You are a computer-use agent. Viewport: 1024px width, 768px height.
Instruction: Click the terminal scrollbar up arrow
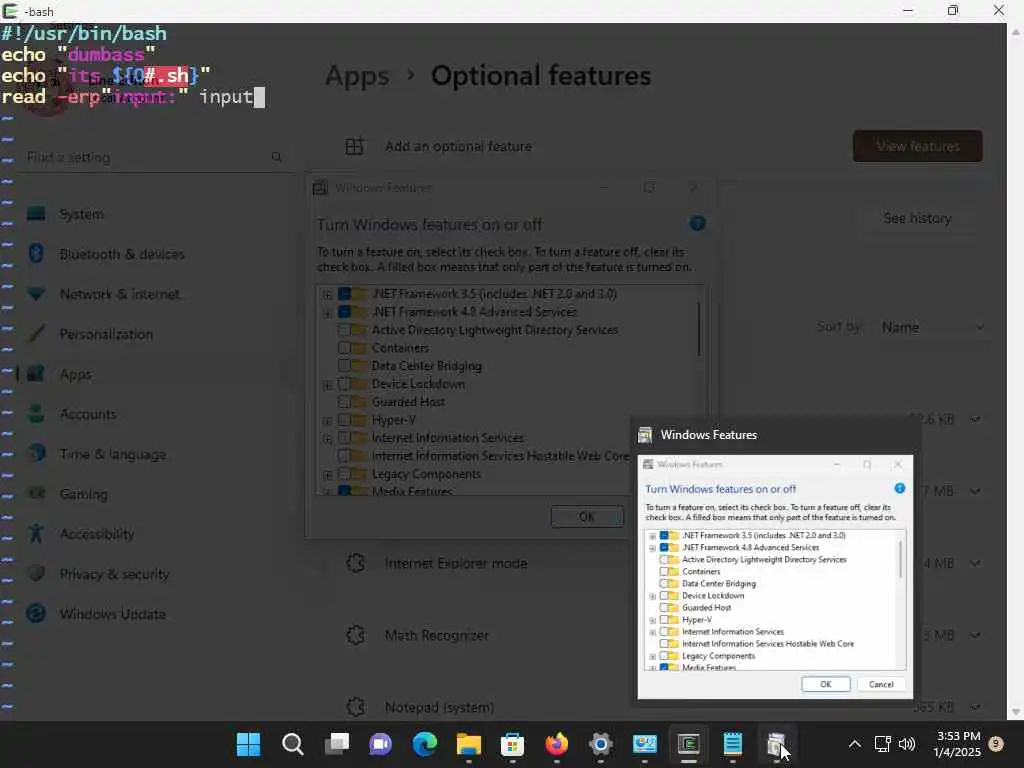(1016, 31)
